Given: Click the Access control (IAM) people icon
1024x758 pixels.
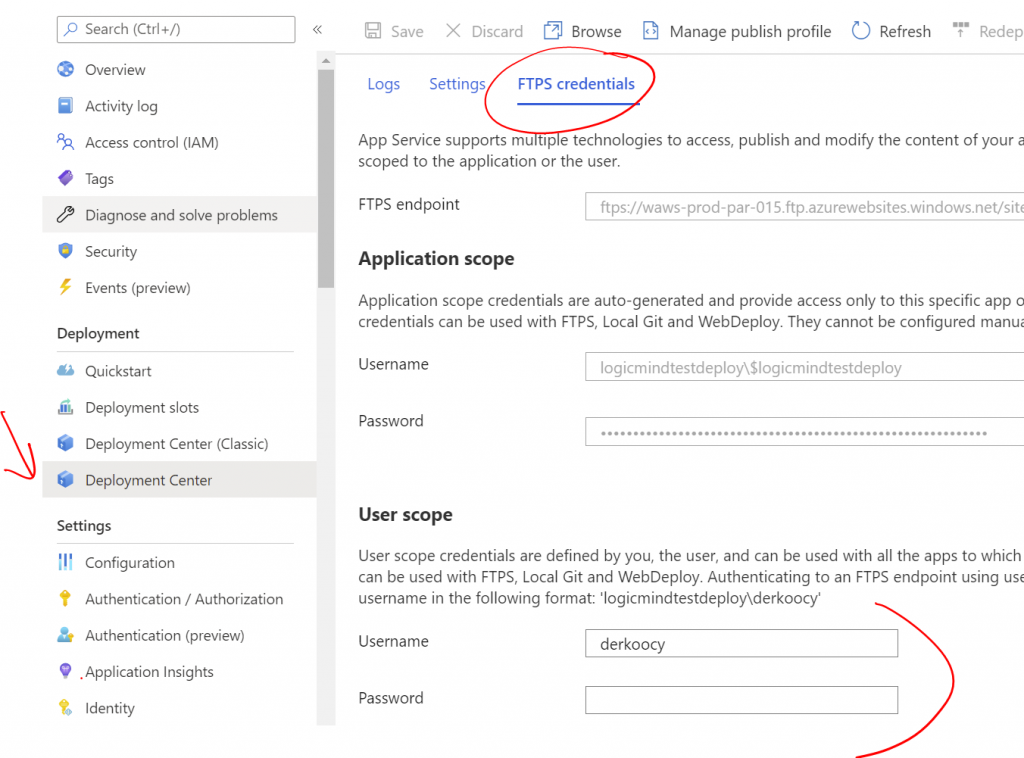Looking at the screenshot, I should (65, 142).
